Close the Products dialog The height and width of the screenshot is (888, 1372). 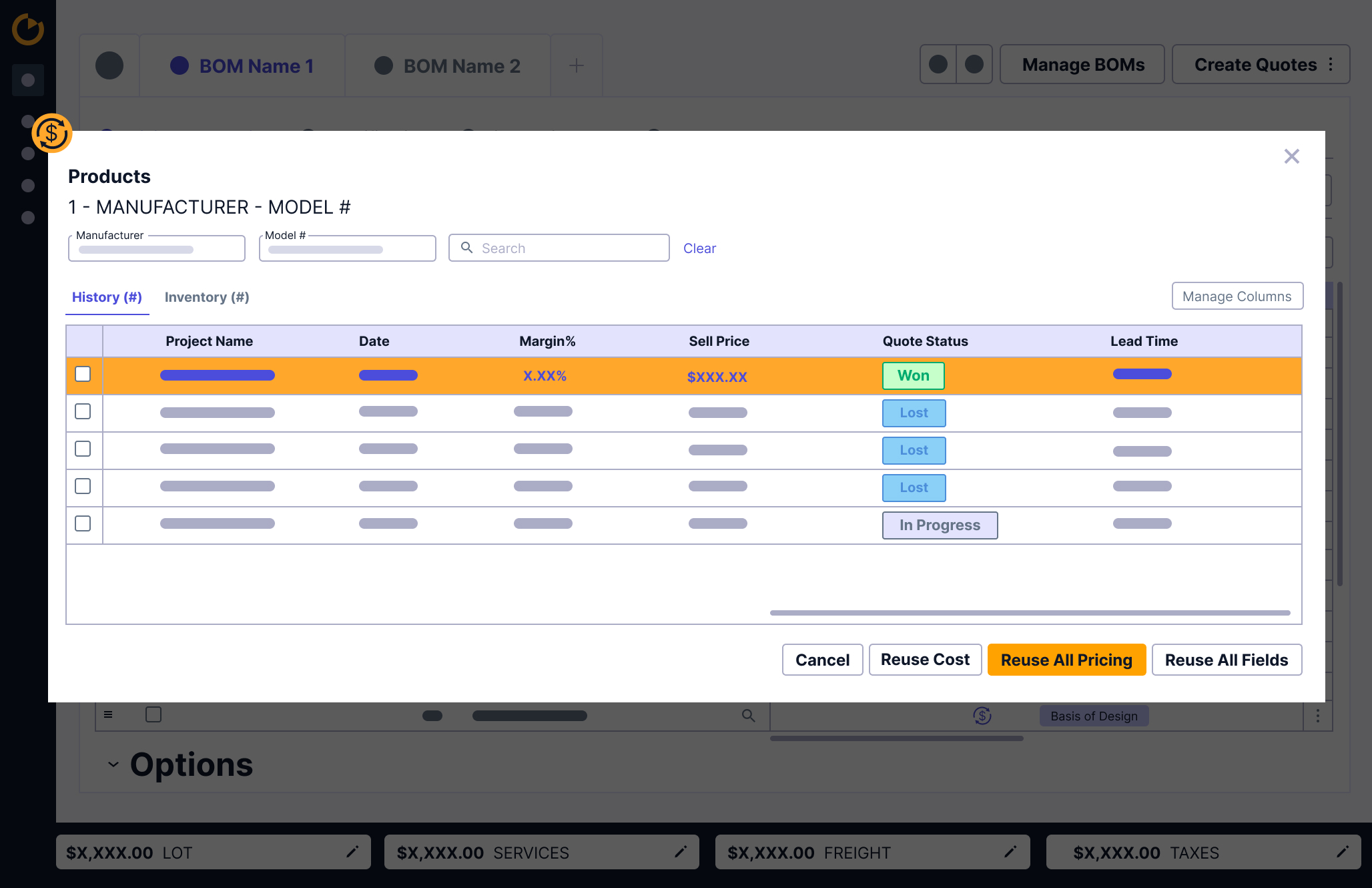pos(1291,156)
